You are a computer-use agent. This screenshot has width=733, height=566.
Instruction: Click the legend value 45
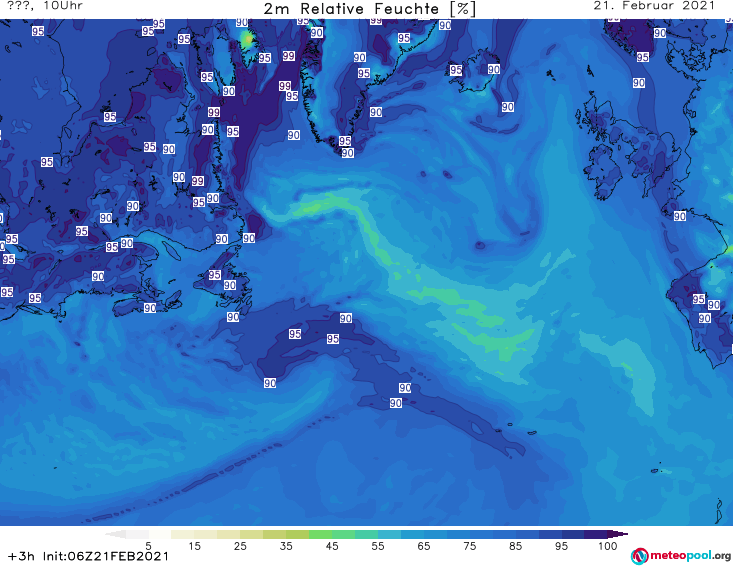pos(331,546)
